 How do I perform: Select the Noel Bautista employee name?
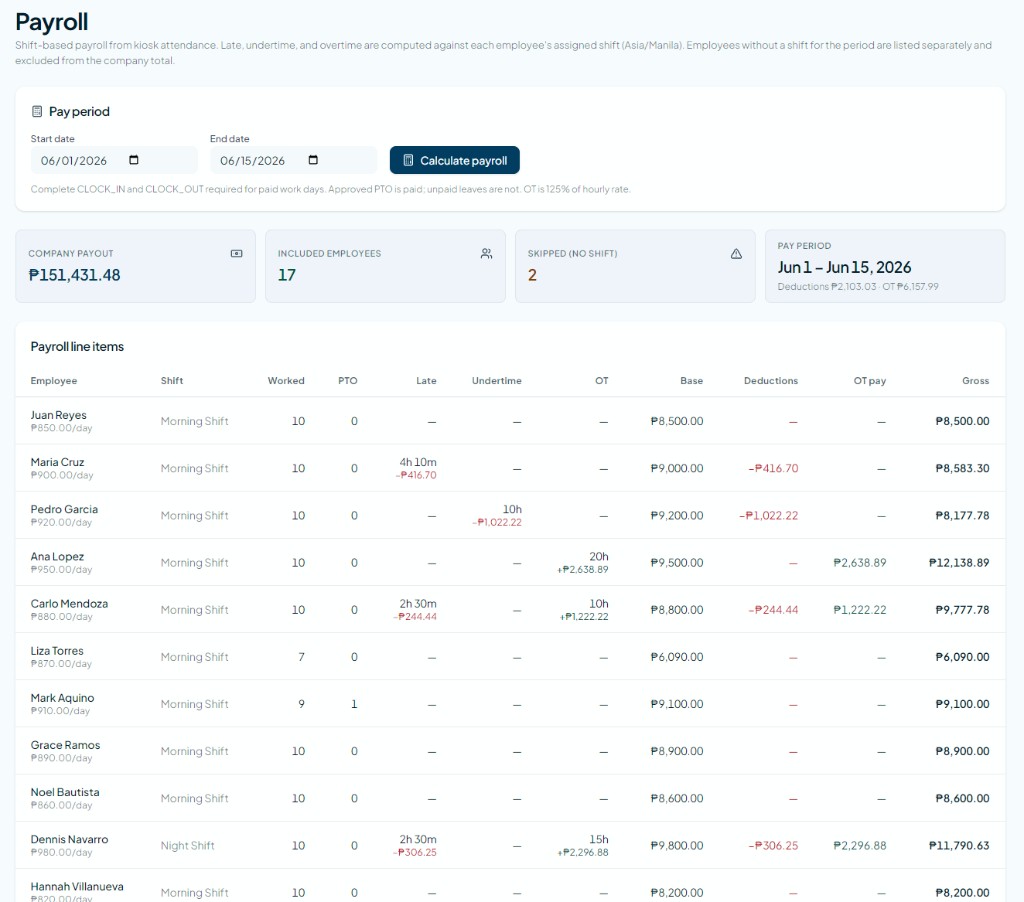pyautogui.click(x=65, y=792)
